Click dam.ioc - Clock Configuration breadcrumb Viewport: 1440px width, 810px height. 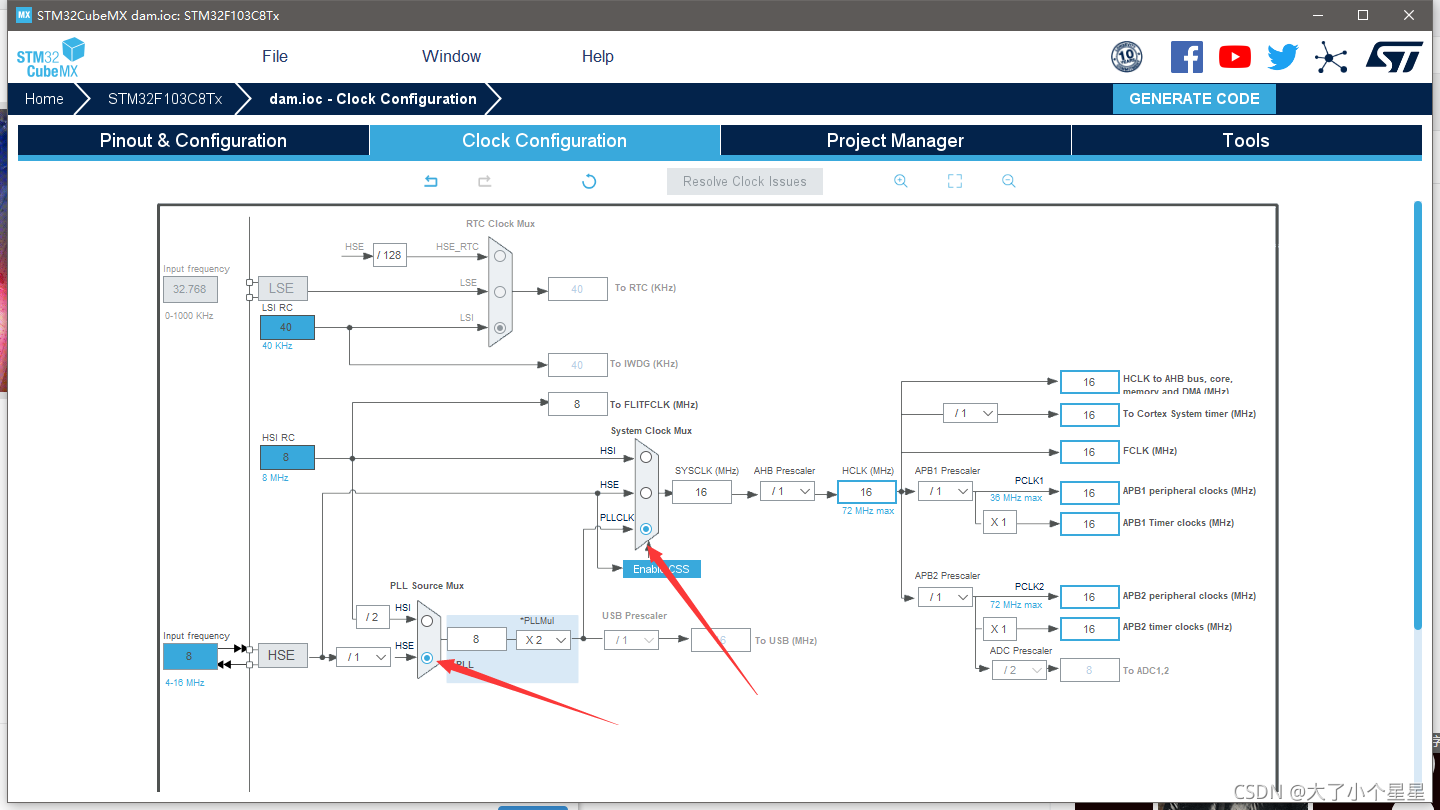(x=373, y=99)
